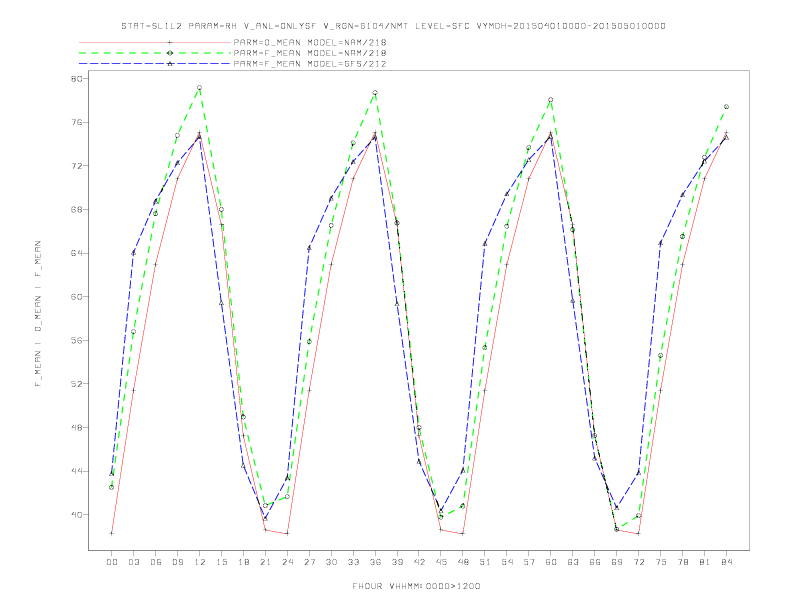Select legend entry PARM=O_MEAN MODEL=NAM/218
This screenshot has height=612, width=792.
[x=310, y=42]
